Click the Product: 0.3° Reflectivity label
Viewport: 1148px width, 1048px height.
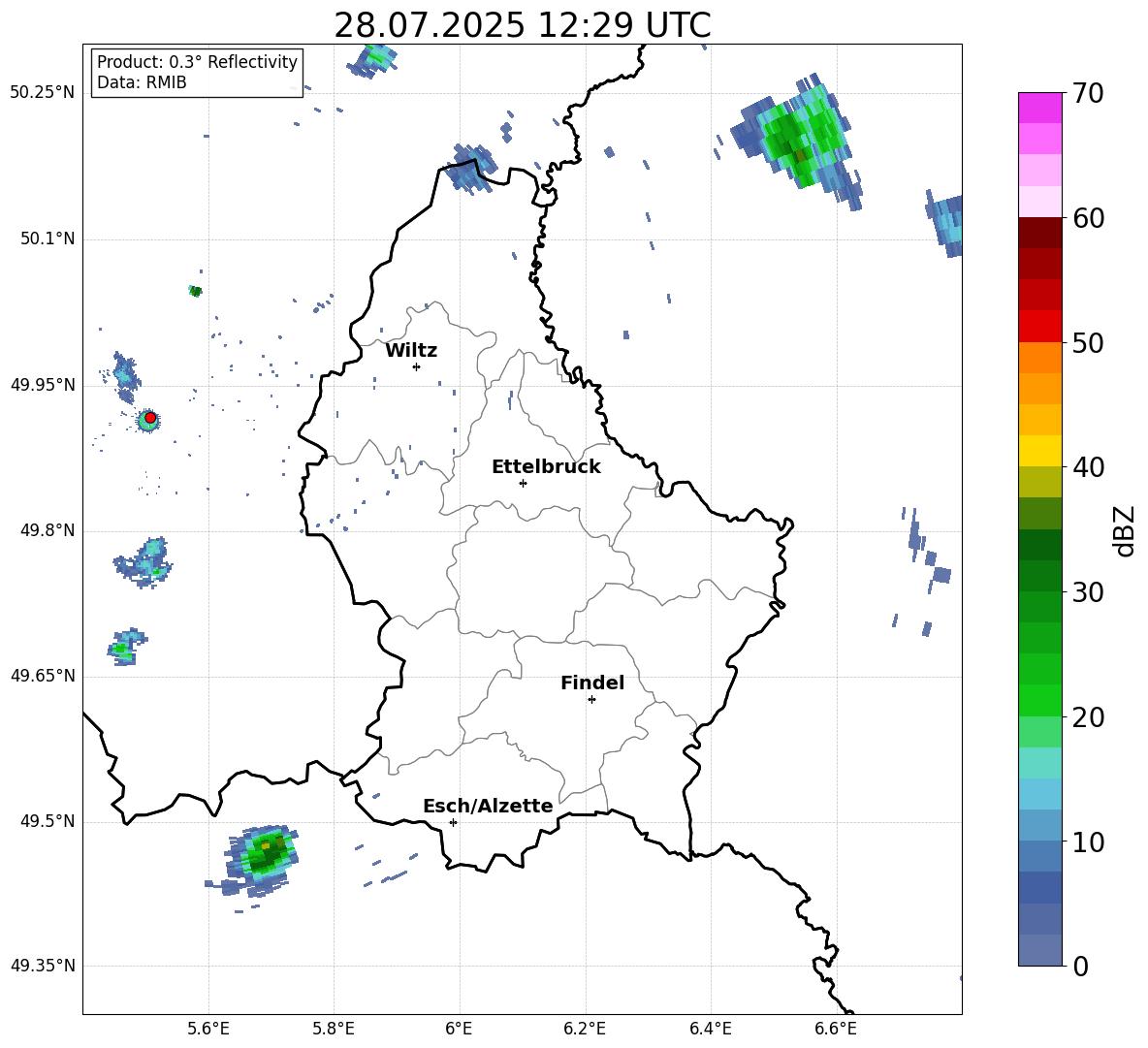197,62
